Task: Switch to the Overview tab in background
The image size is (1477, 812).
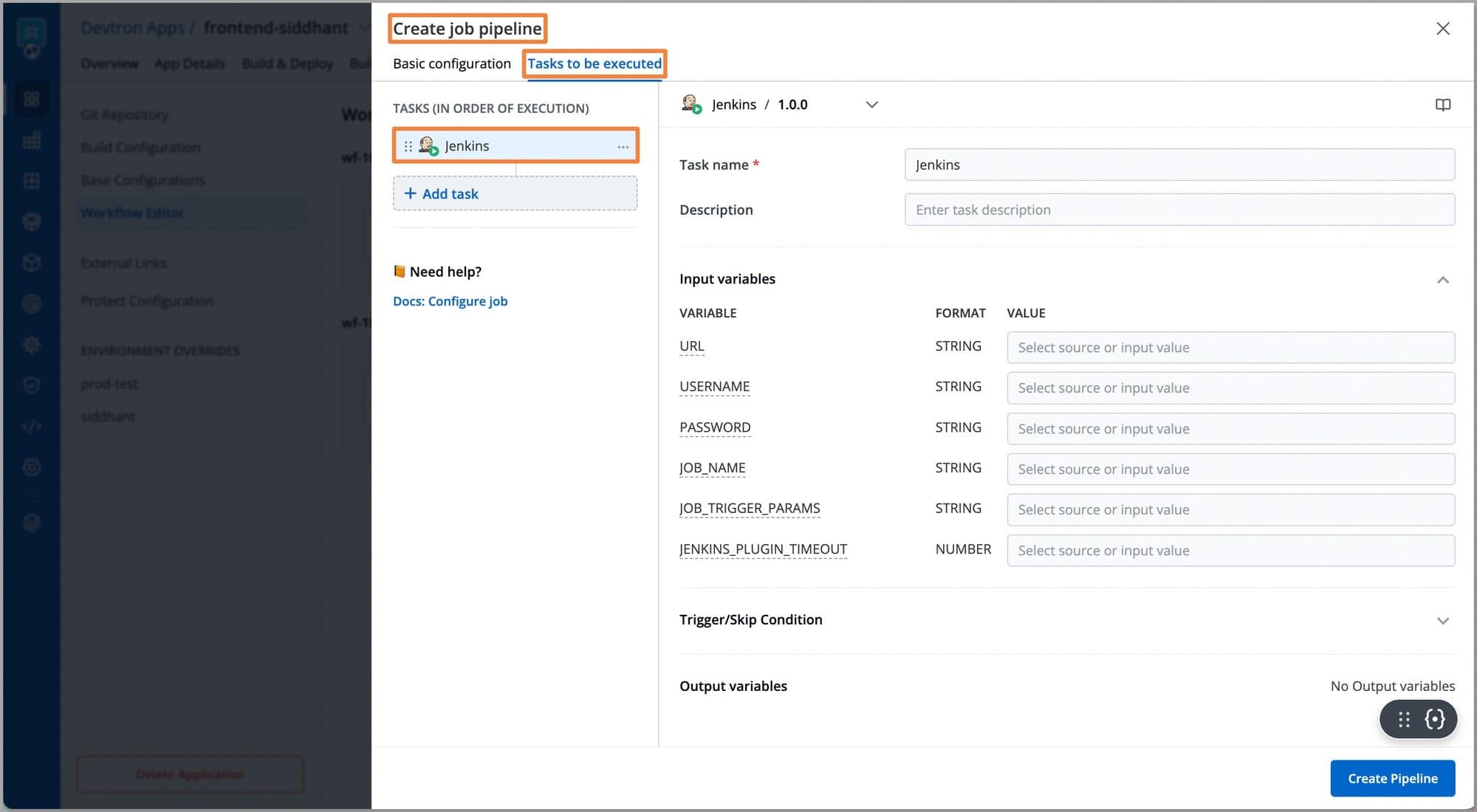Action: [x=109, y=63]
